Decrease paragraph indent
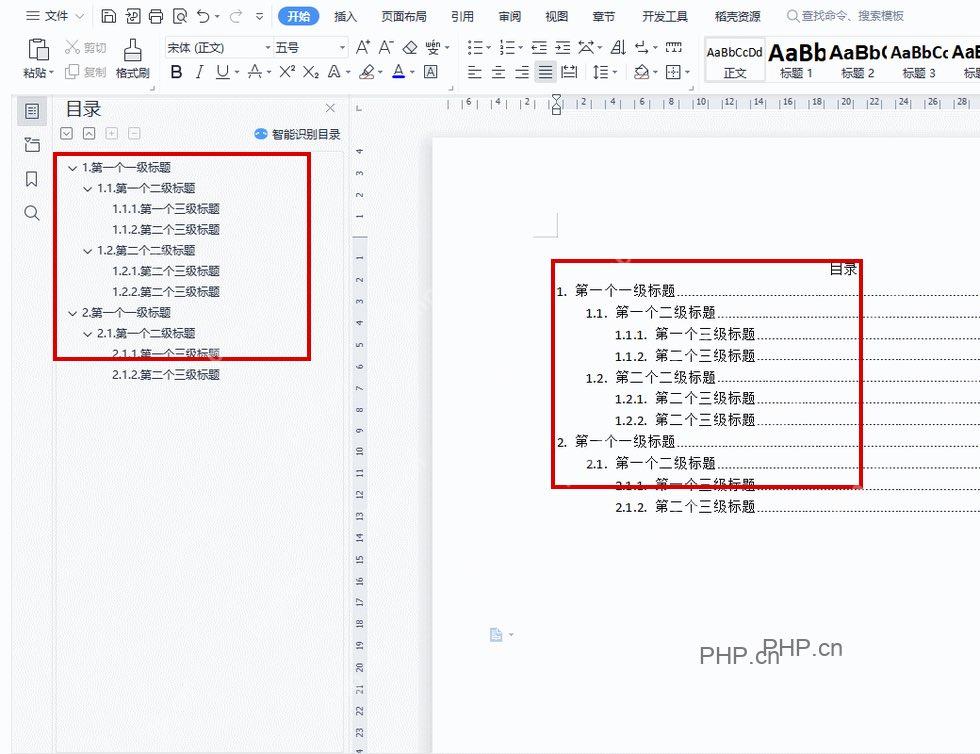This screenshot has height=754, width=980. click(539, 47)
